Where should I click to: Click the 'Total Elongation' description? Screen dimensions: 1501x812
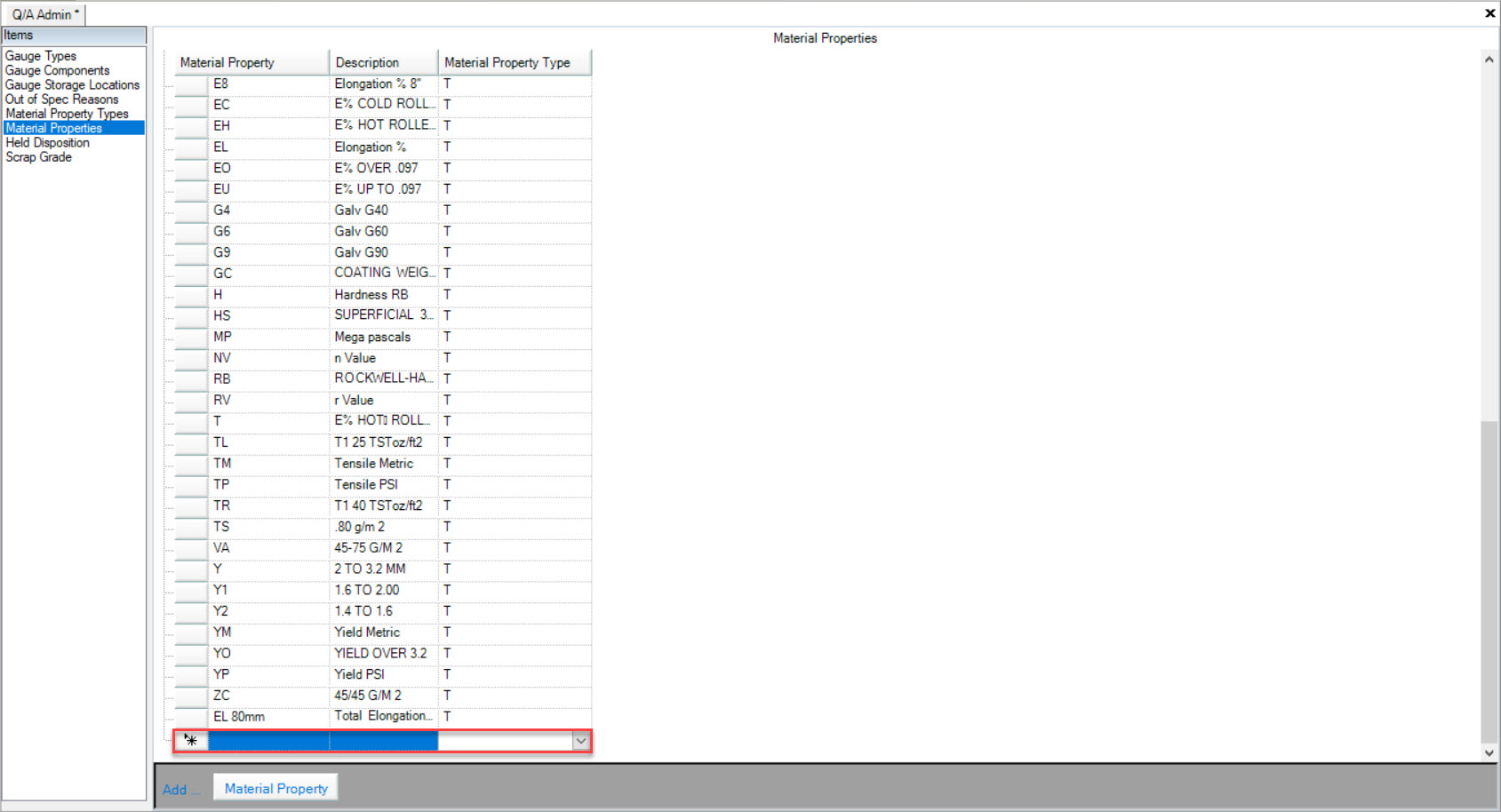[384, 717]
